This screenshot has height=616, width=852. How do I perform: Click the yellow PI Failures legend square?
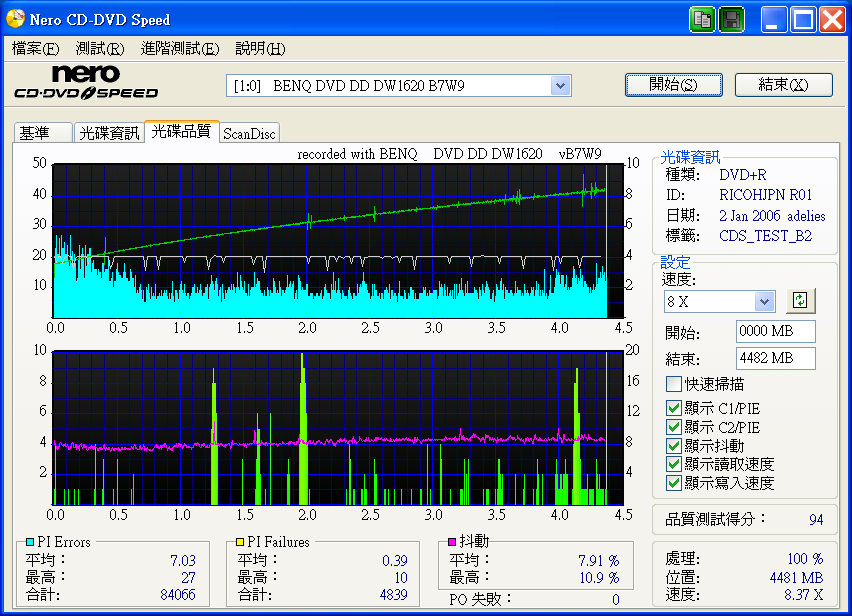click(240, 542)
